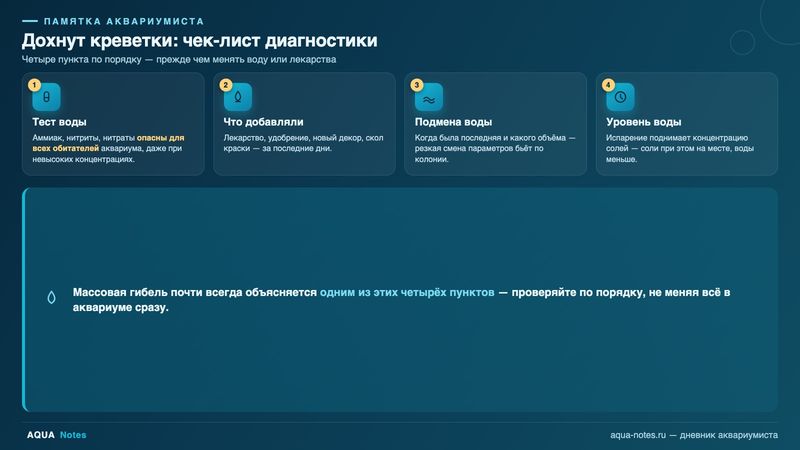
Task: Click the waves icon on Подмена воды card
Action: (429, 97)
